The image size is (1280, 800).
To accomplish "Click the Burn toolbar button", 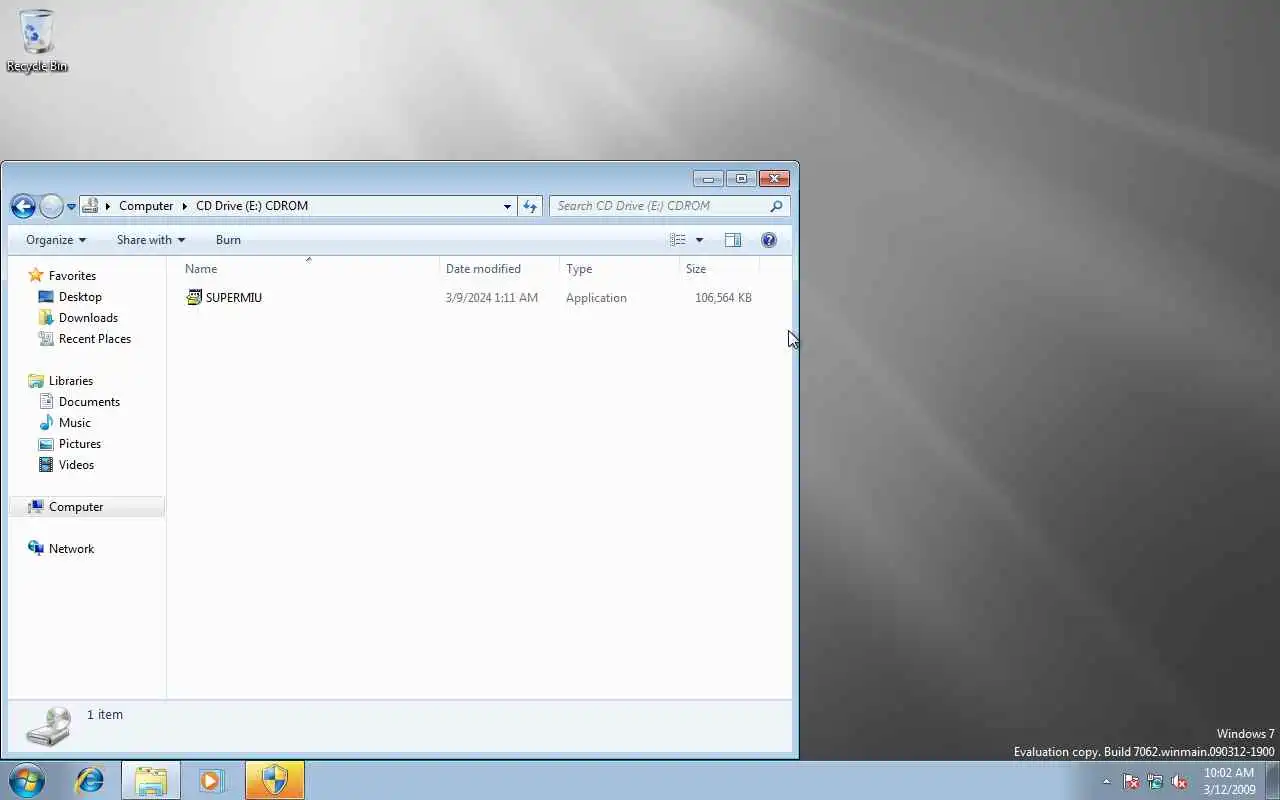I will [228, 240].
